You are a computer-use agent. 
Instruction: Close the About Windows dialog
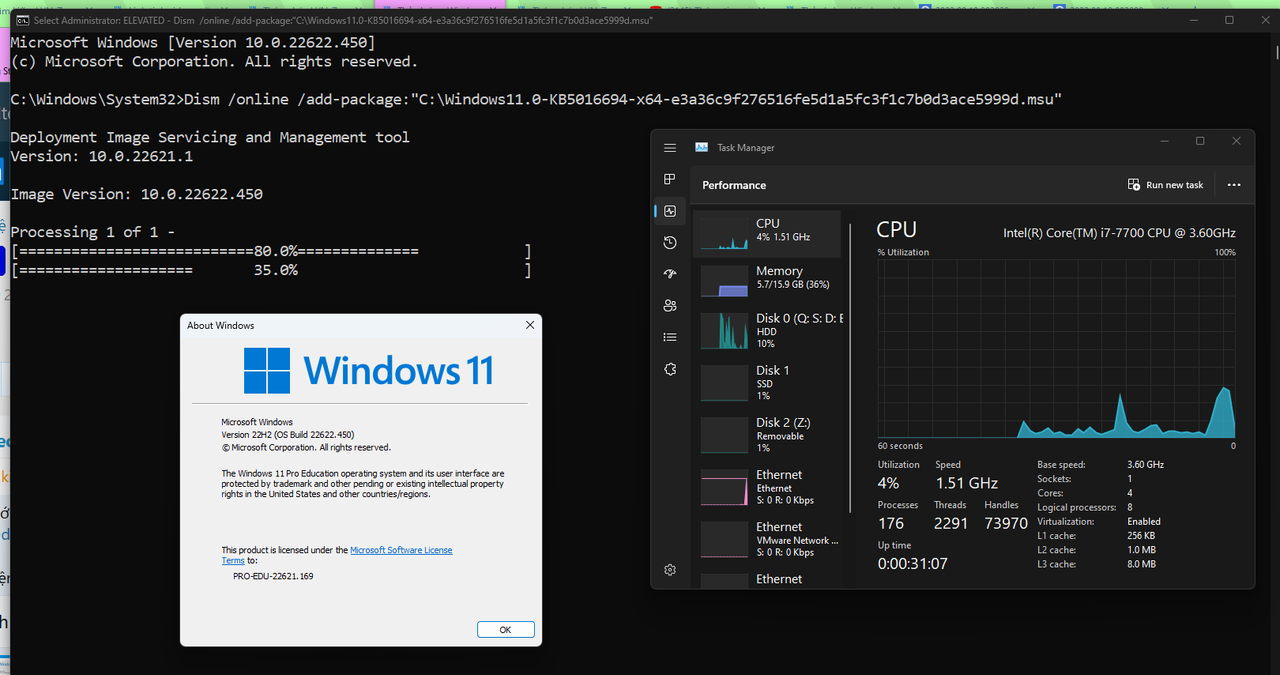click(530, 325)
